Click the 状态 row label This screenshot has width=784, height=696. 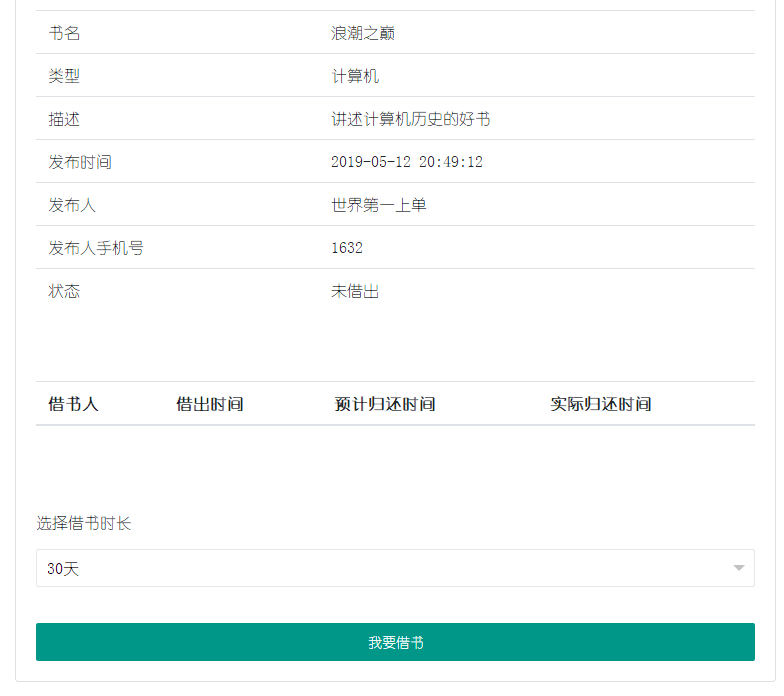click(64, 292)
